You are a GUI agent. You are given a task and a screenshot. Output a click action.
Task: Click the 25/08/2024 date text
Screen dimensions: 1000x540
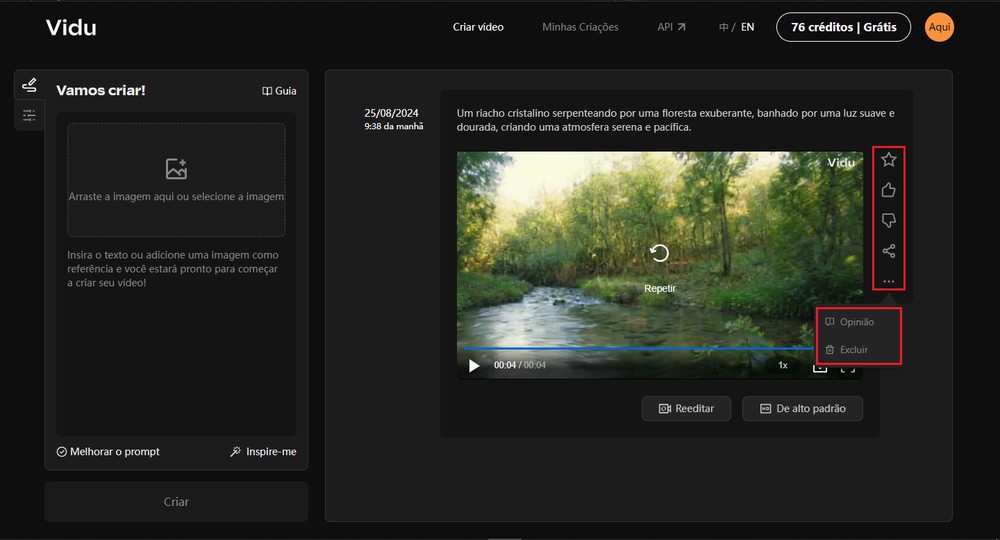(391, 113)
